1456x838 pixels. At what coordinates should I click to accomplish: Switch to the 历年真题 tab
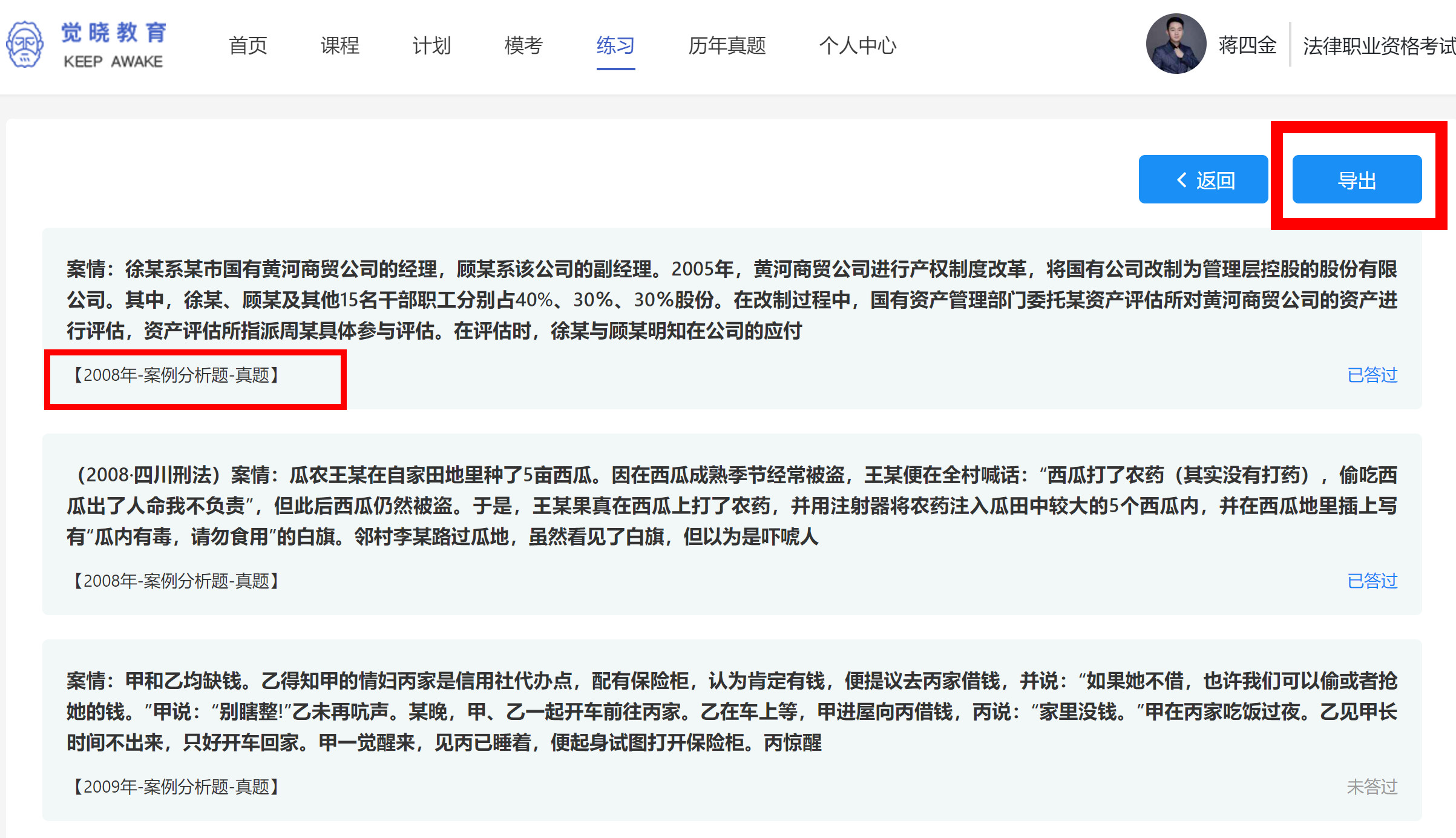click(728, 45)
